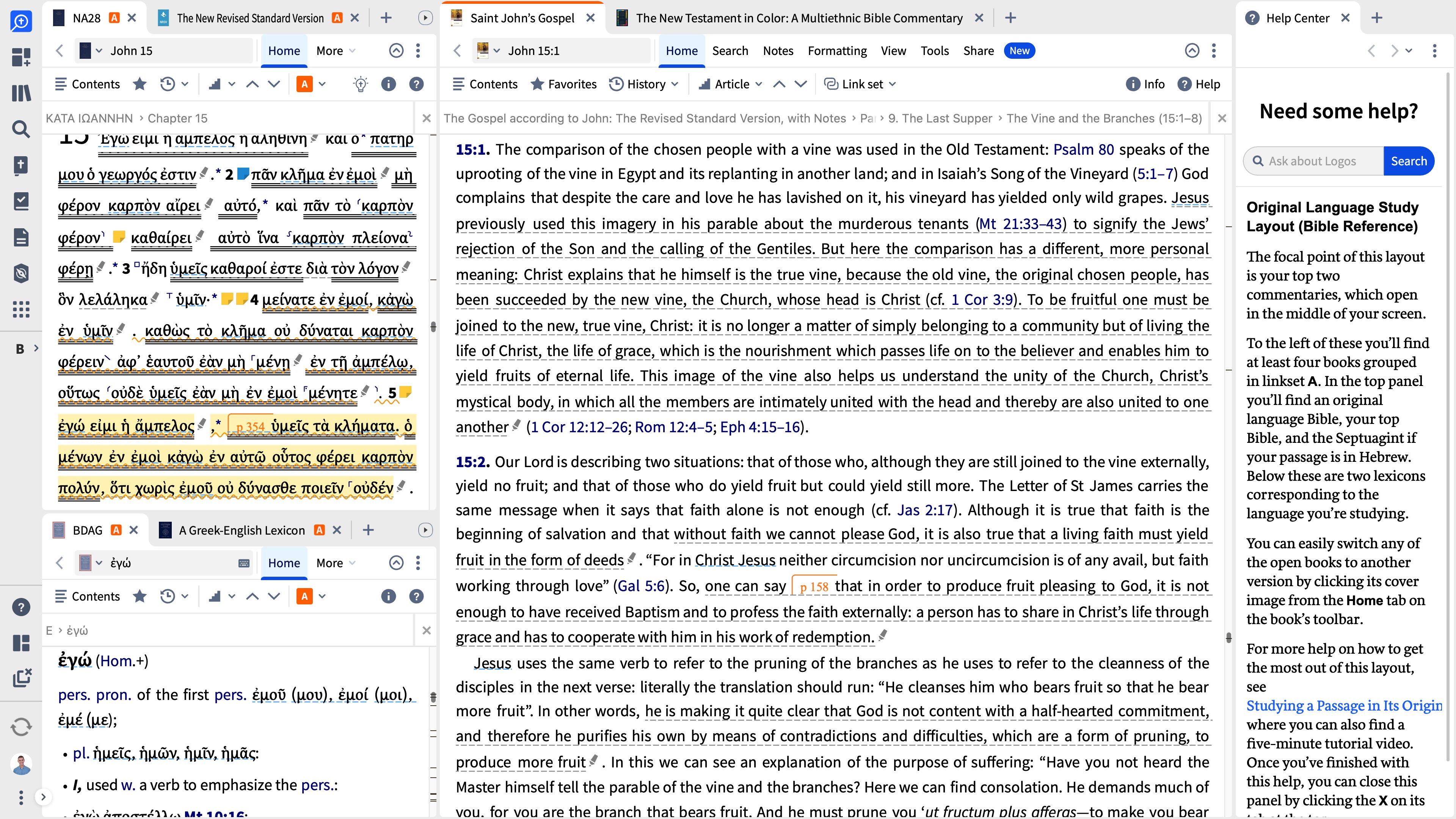This screenshot has width=1456, height=819.
Task: Go to next chapter in NA28 panel
Action: (274, 84)
